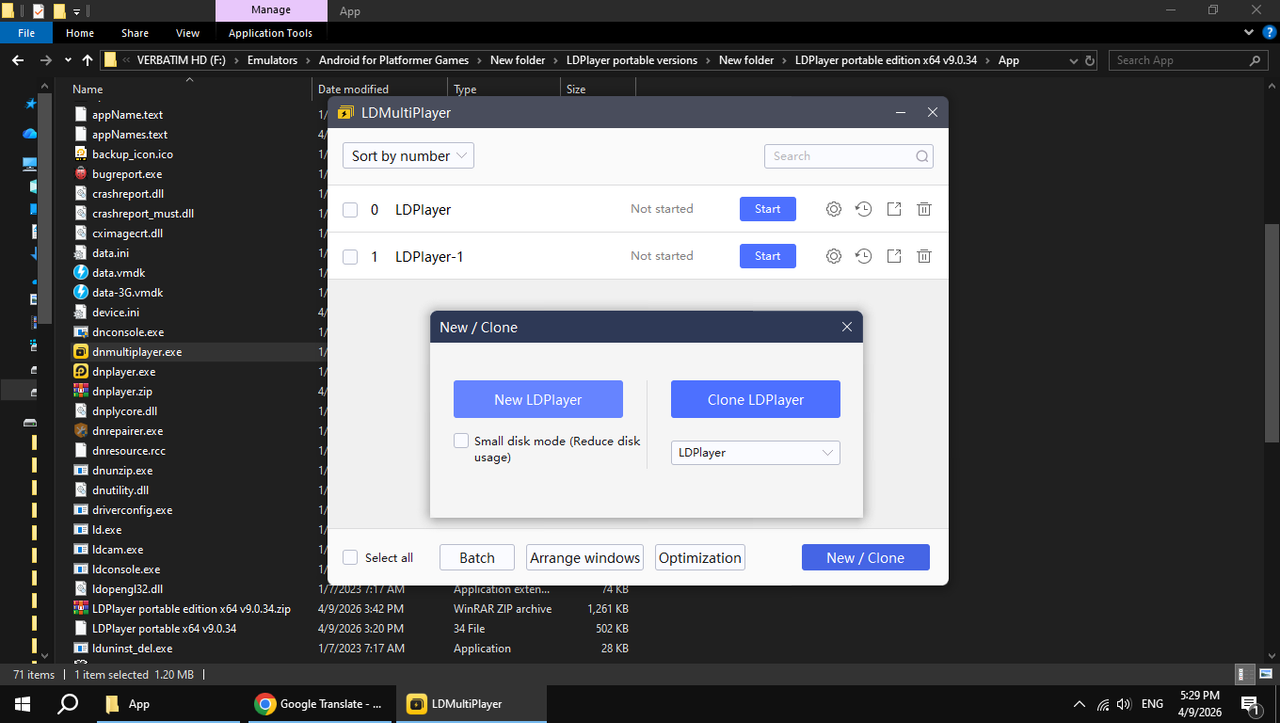Create desktop shortcut icon for LDPlayer row 0
The image size is (1280, 723).
coord(894,209)
